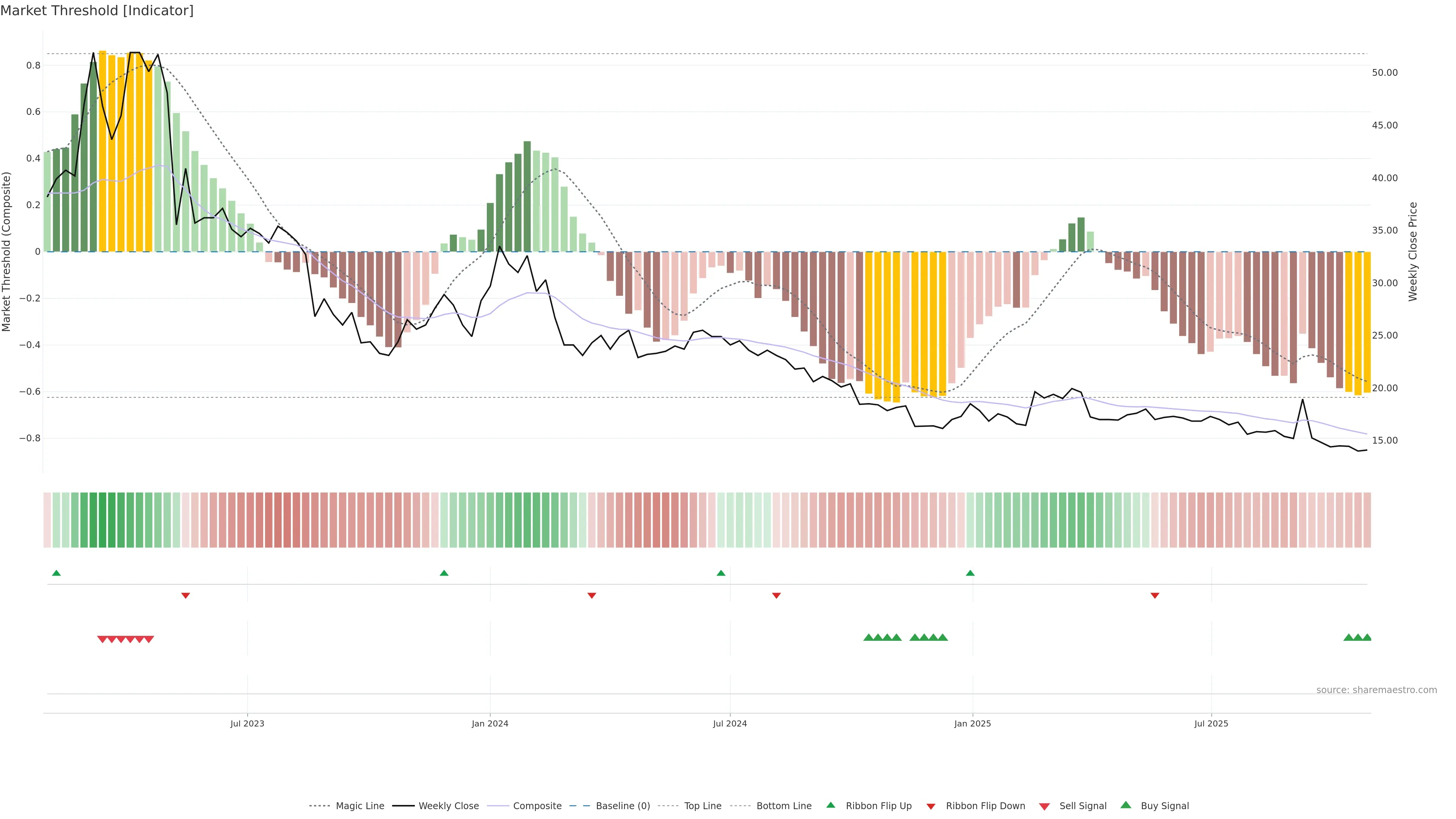Click the Market Threshold [Indicator] chart title
Screen dimensions: 1456x819
coord(97,11)
